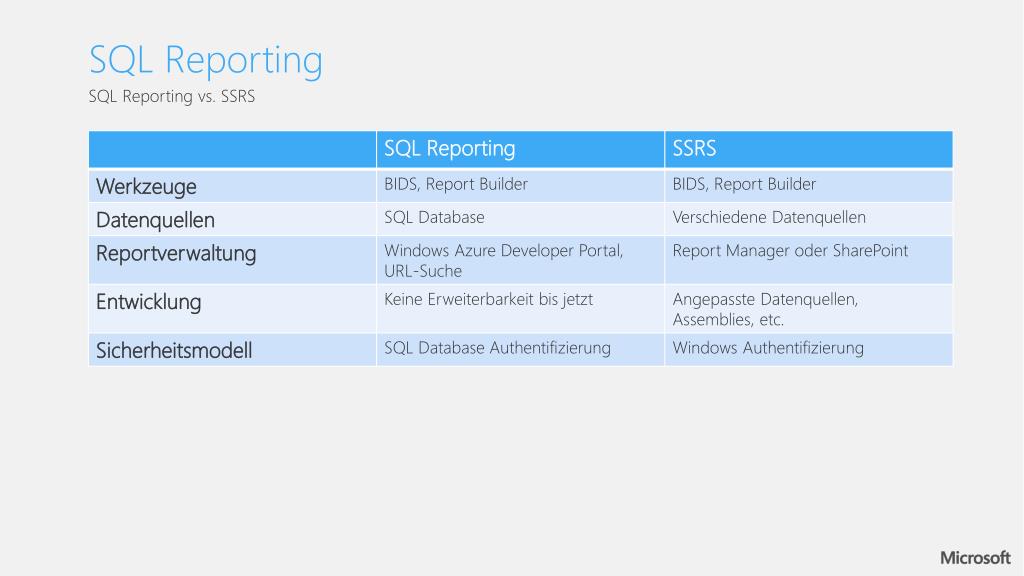Select the 'Sicherheitsmodell' row label
Screen dimensions: 1024x576
pos(174,351)
